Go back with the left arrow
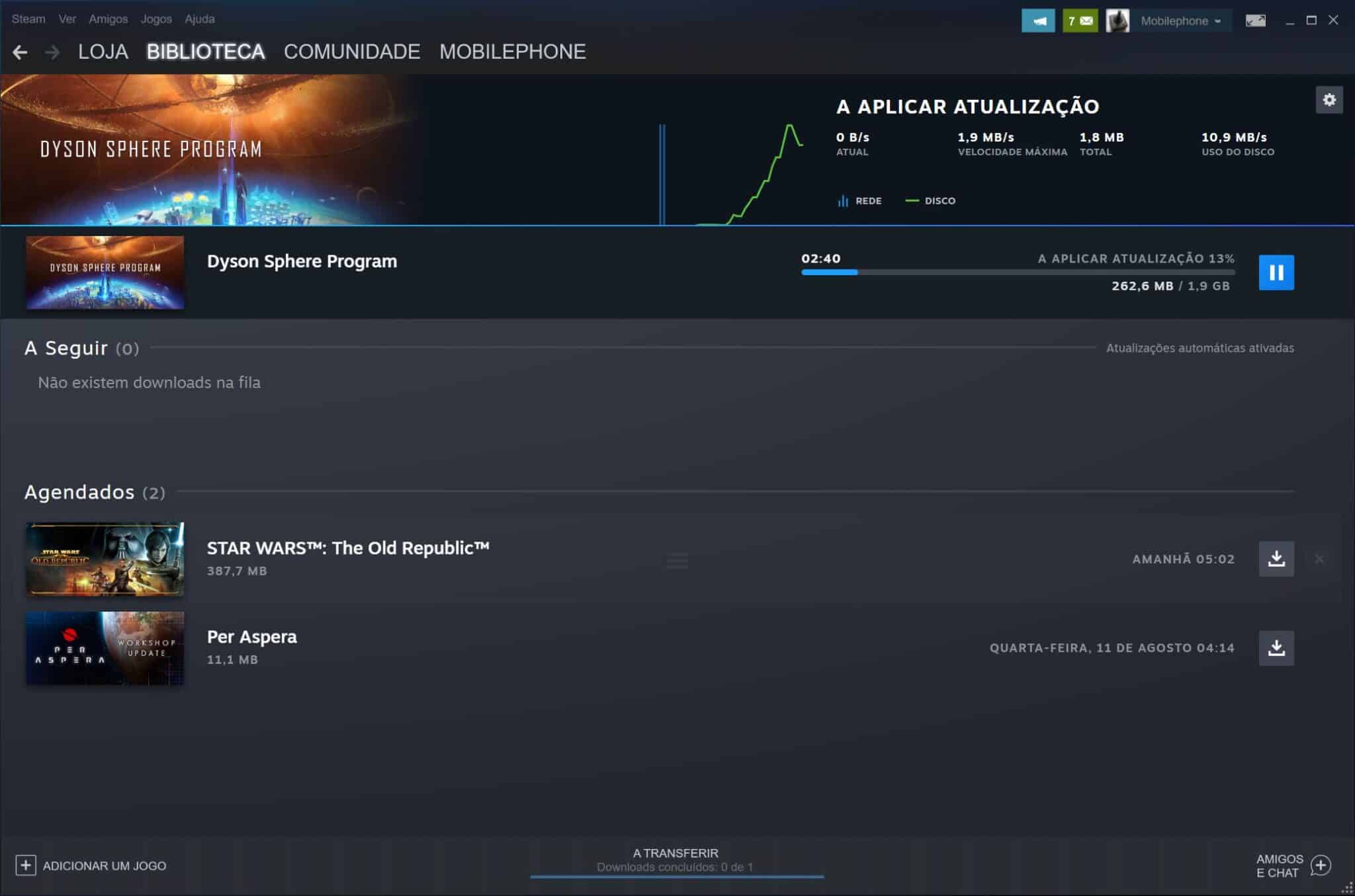This screenshot has width=1355, height=896. click(20, 52)
